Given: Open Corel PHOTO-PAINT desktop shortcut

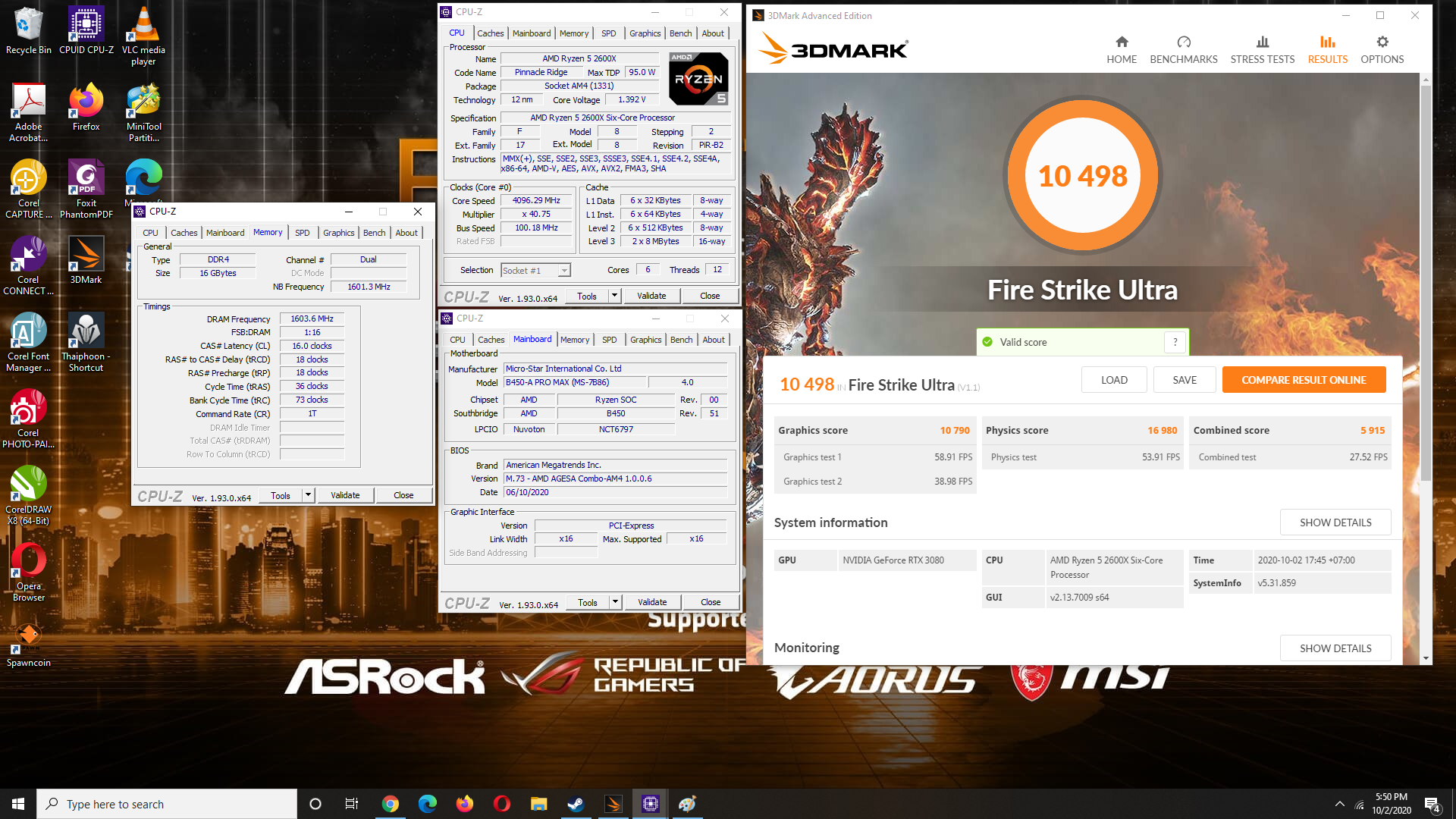Looking at the screenshot, I should coord(28,419).
